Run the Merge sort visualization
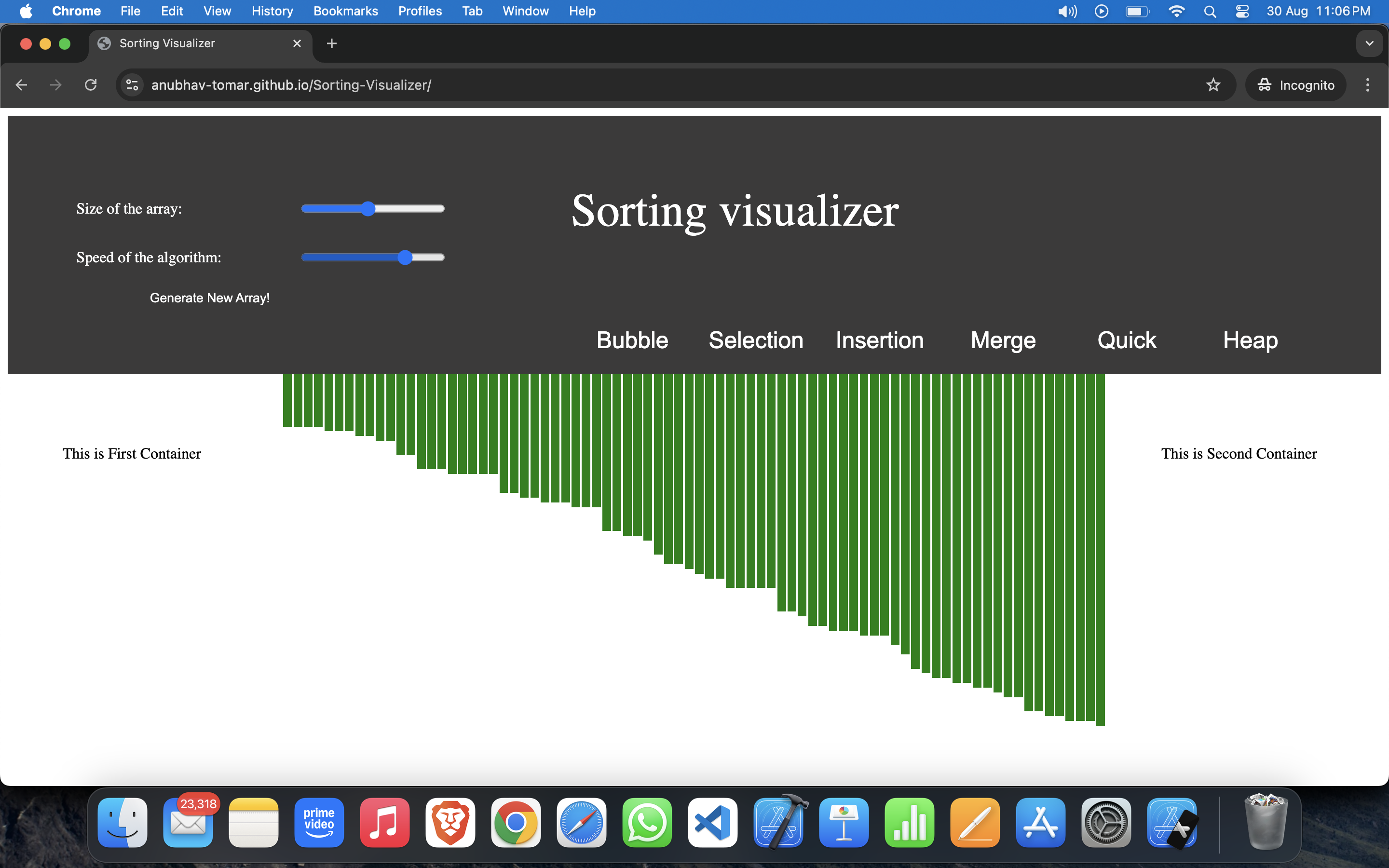The height and width of the screenshot is (868, 1389). pyautogui.click(x=1002, y=340)
